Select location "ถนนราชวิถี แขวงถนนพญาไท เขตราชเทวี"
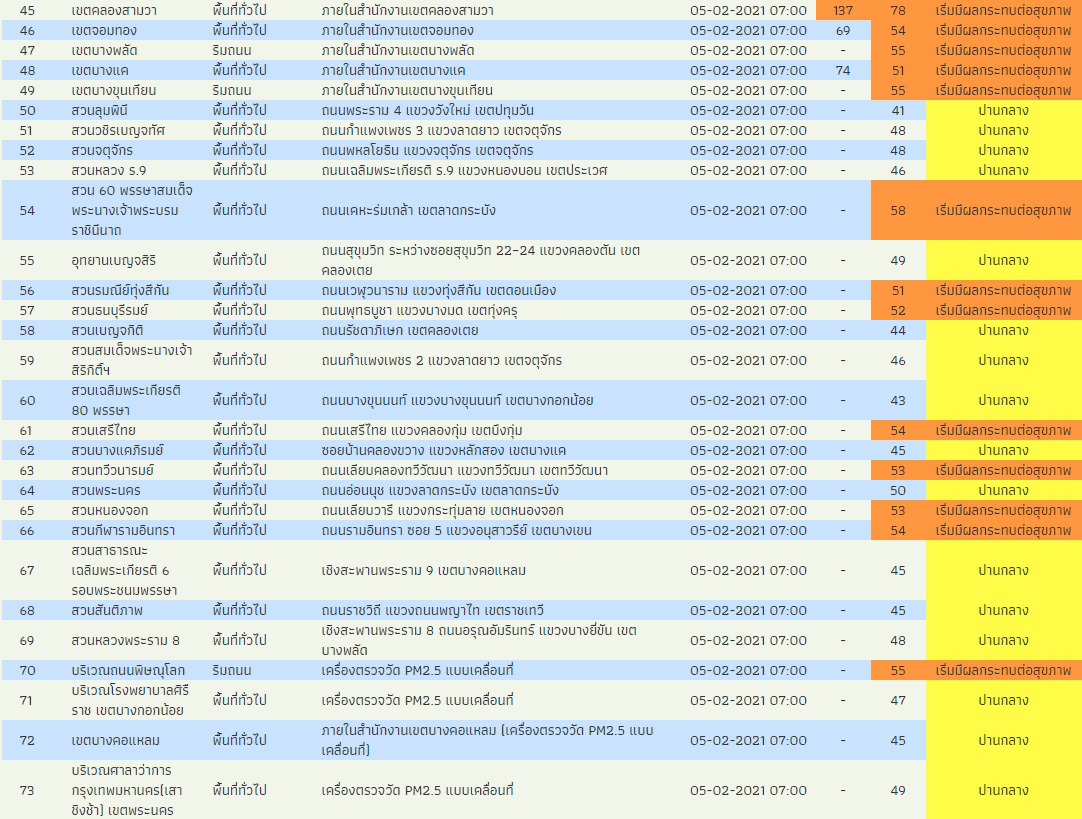 pyautogui.click(x=433, y=611)
